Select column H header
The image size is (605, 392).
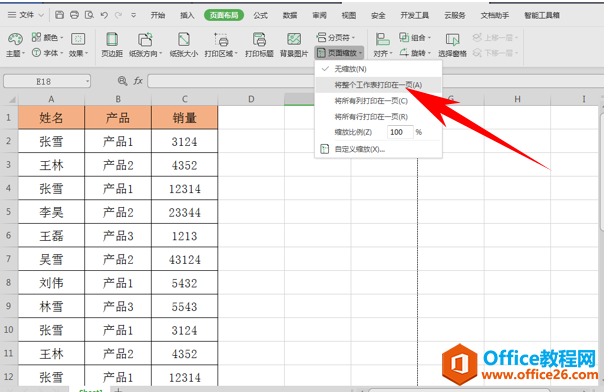coord(517,100)
